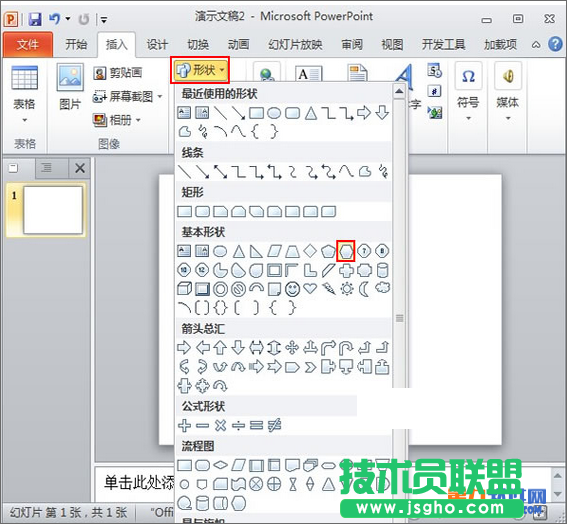The width and height of the screenshot is (567, 524).
Task: Click the shapes gallery scroll-up arrow
Action: (399, 91)
